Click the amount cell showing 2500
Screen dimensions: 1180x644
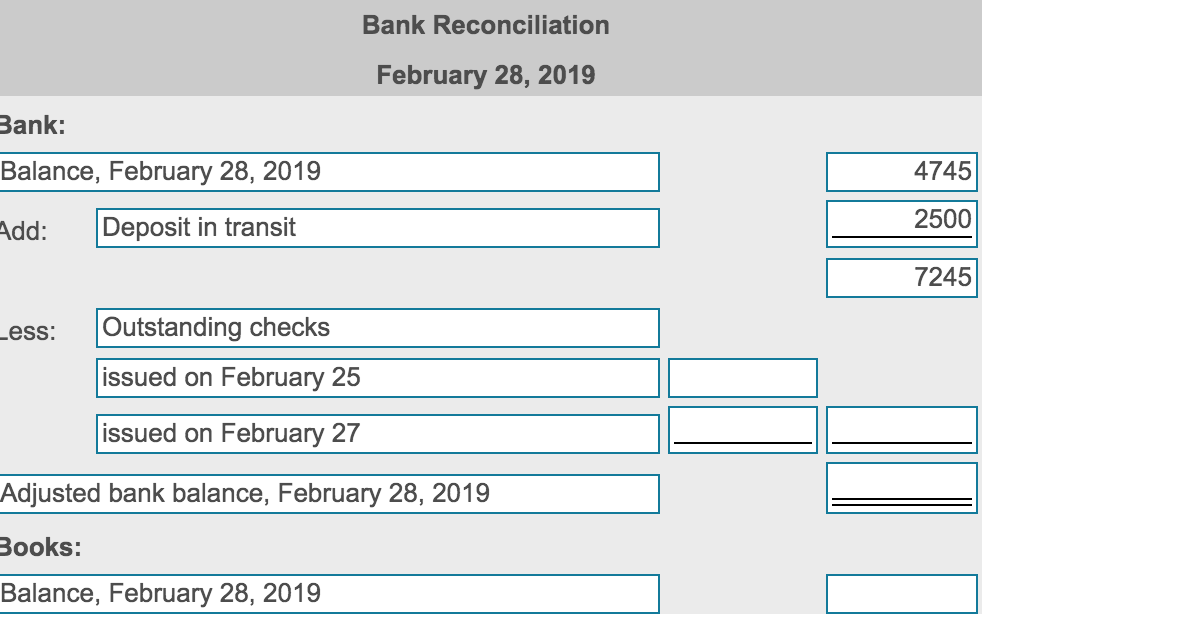[x=900, y=222]
